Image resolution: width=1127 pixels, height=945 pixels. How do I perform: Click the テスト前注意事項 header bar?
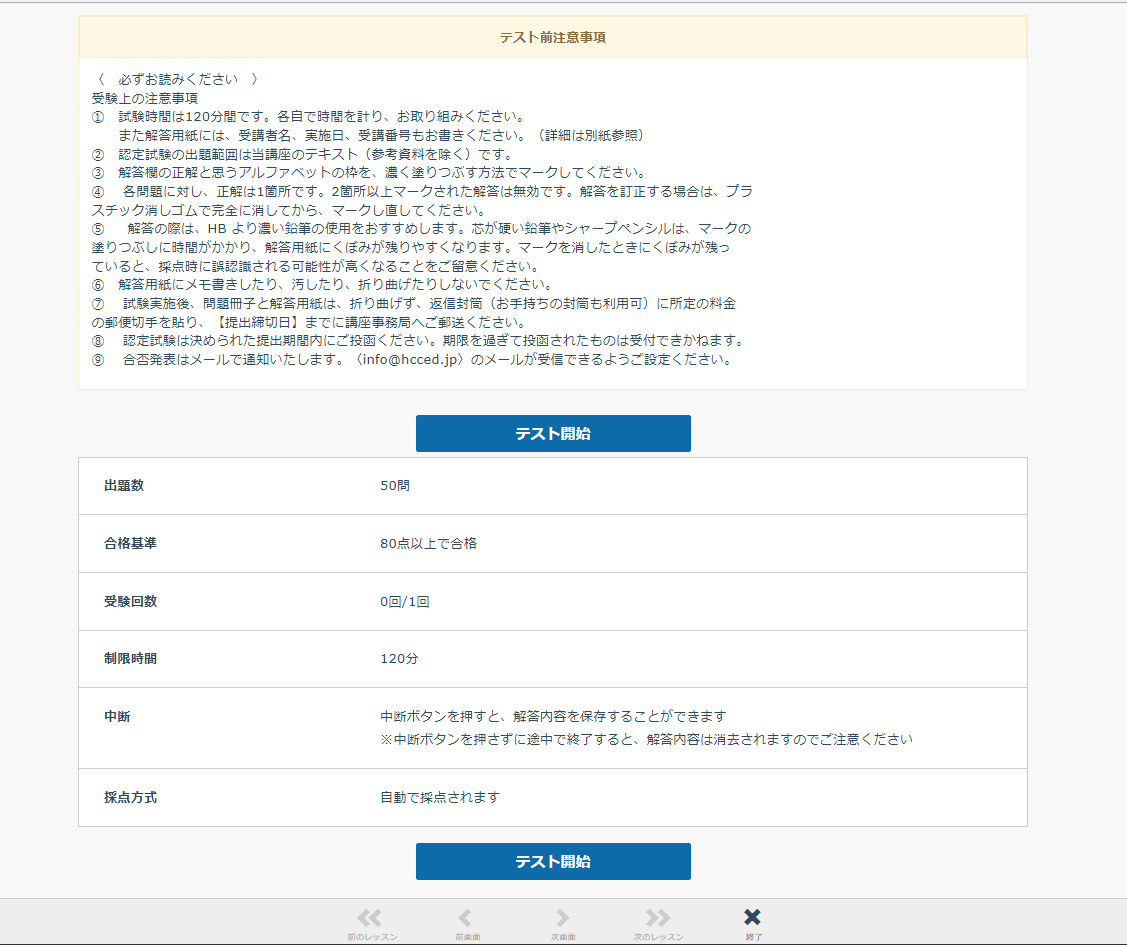pos(552,38)
